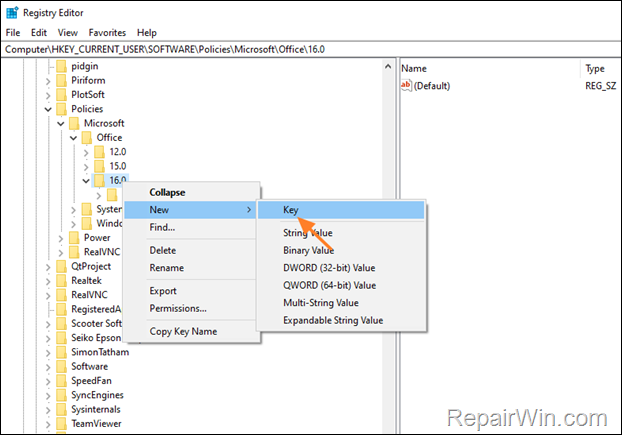Select the Sysinternals tree item

pos(96,409)
